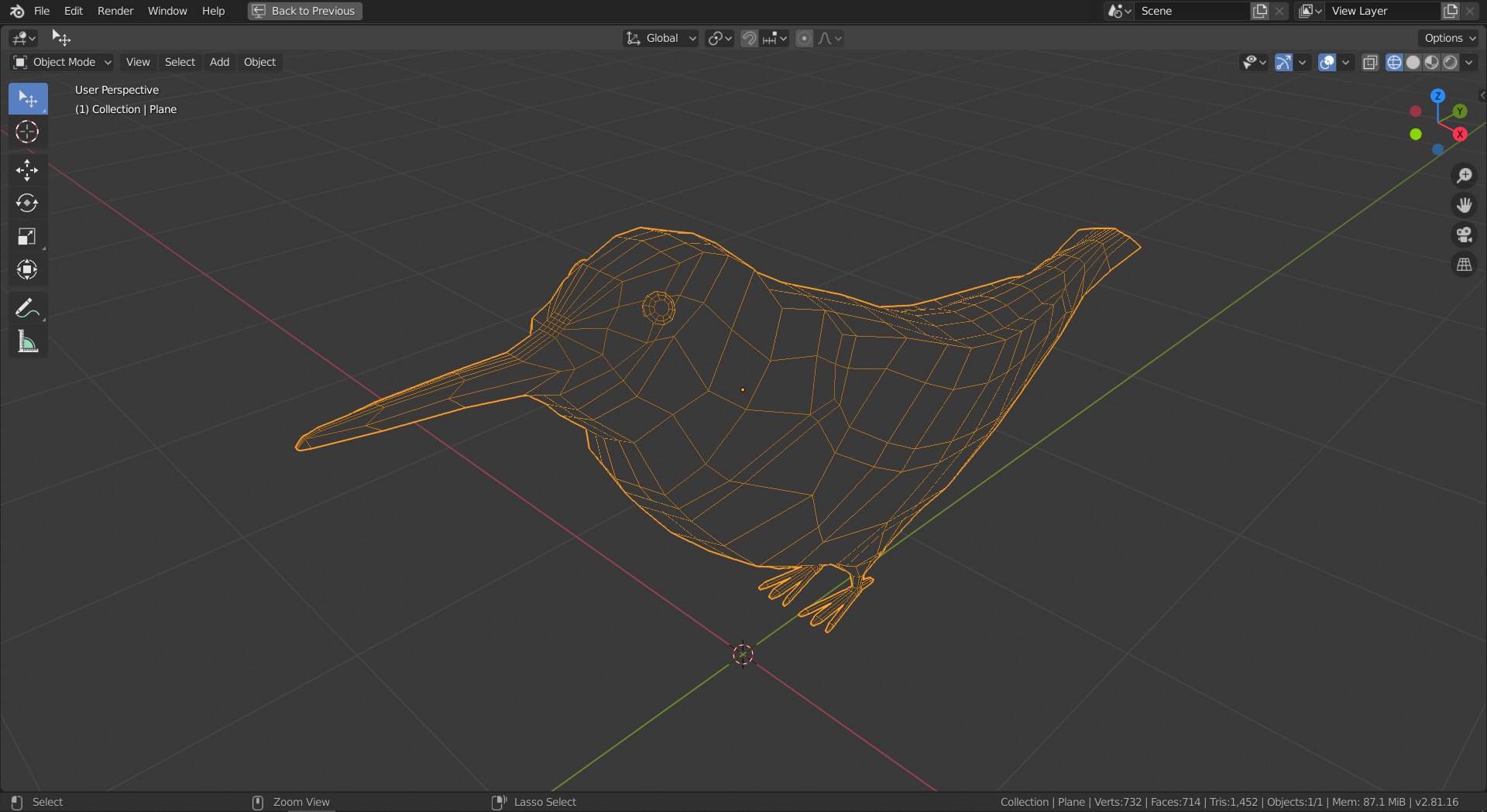Screen dimensions: 1487x812
Task: Switch perspective/orthographic with the grid icon
Action: 1464,265
